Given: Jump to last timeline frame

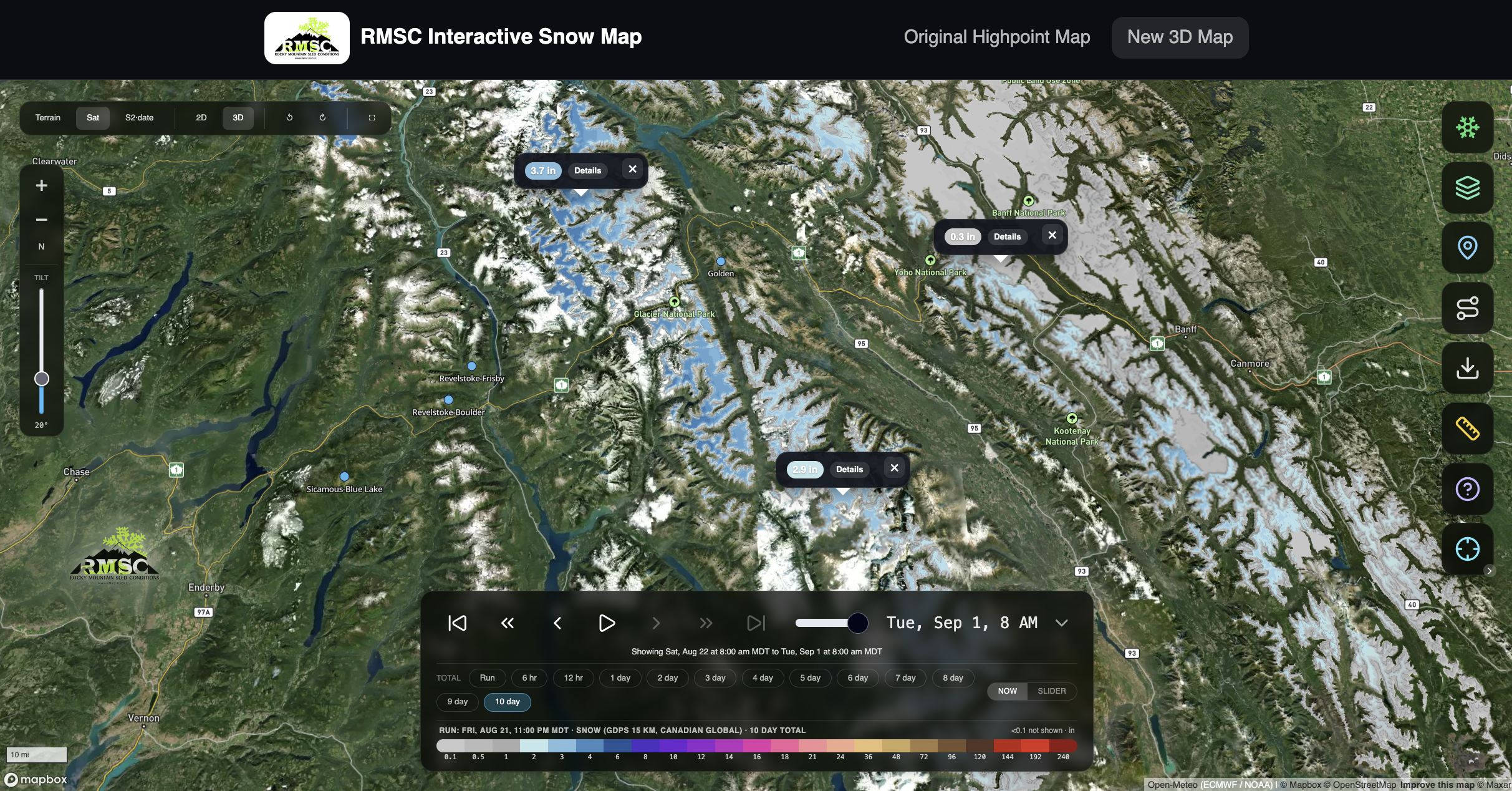Looking at the screenshot, I should (756, 623).
